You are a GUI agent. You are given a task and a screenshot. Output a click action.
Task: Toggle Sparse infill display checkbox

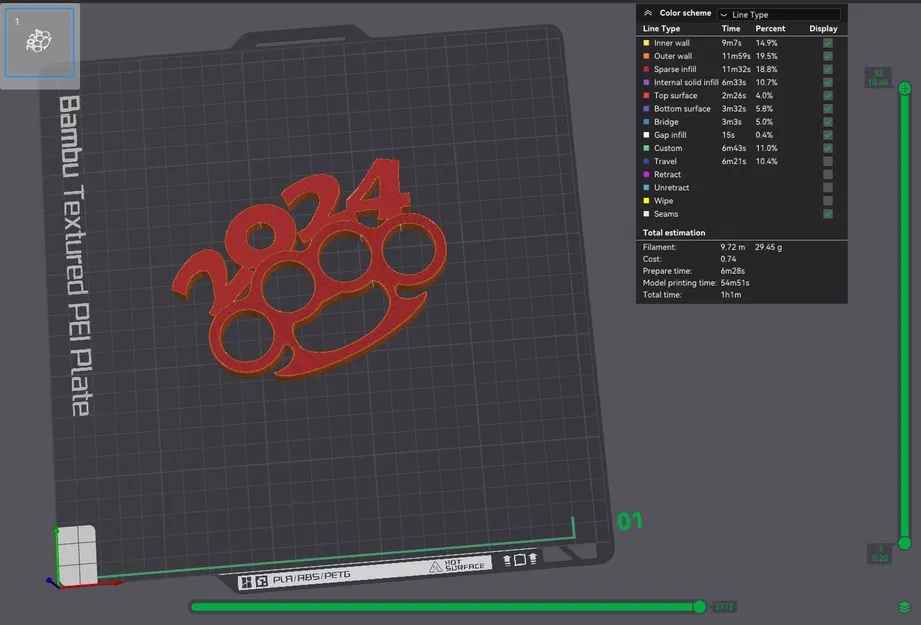[828, 69]
